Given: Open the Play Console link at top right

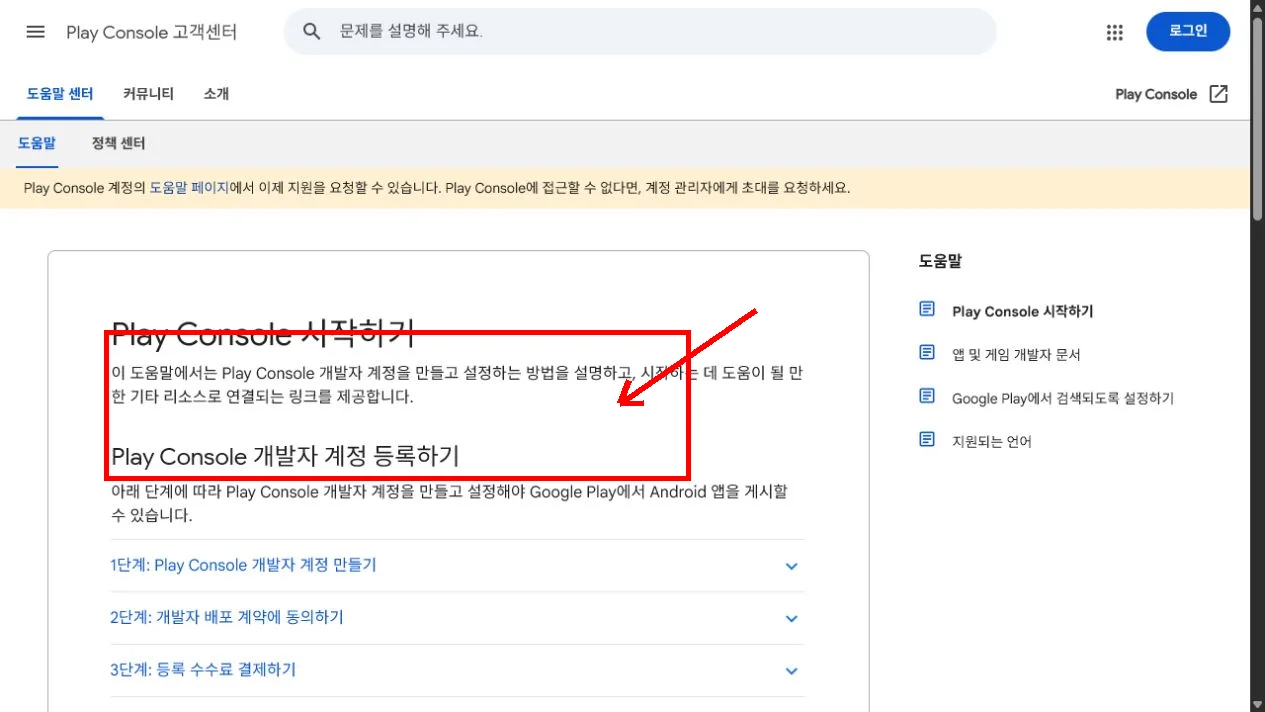Looking at the screenshot, I should click(x=1156, y=94).
